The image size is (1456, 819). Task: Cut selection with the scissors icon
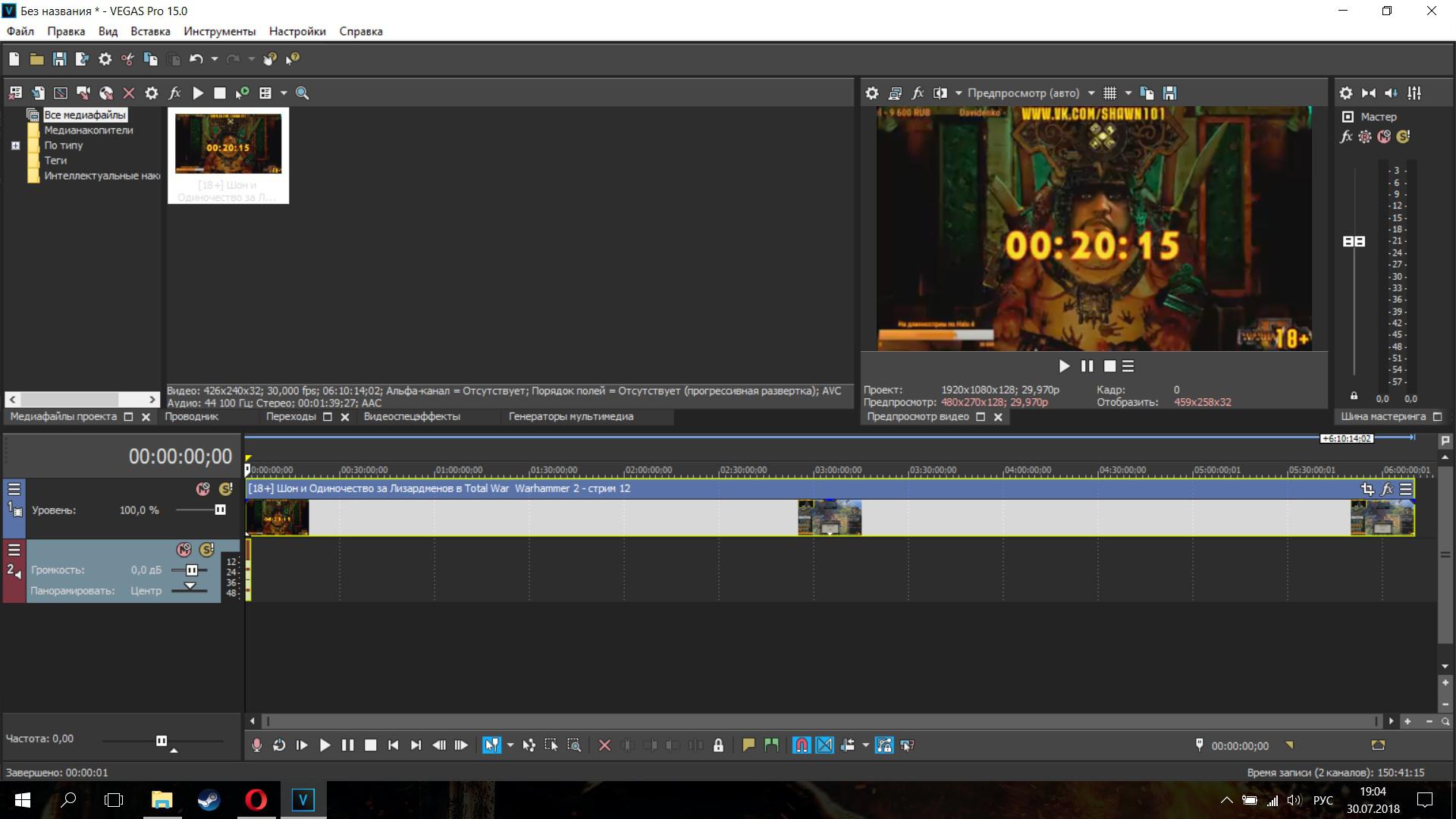tap(127, 59)
